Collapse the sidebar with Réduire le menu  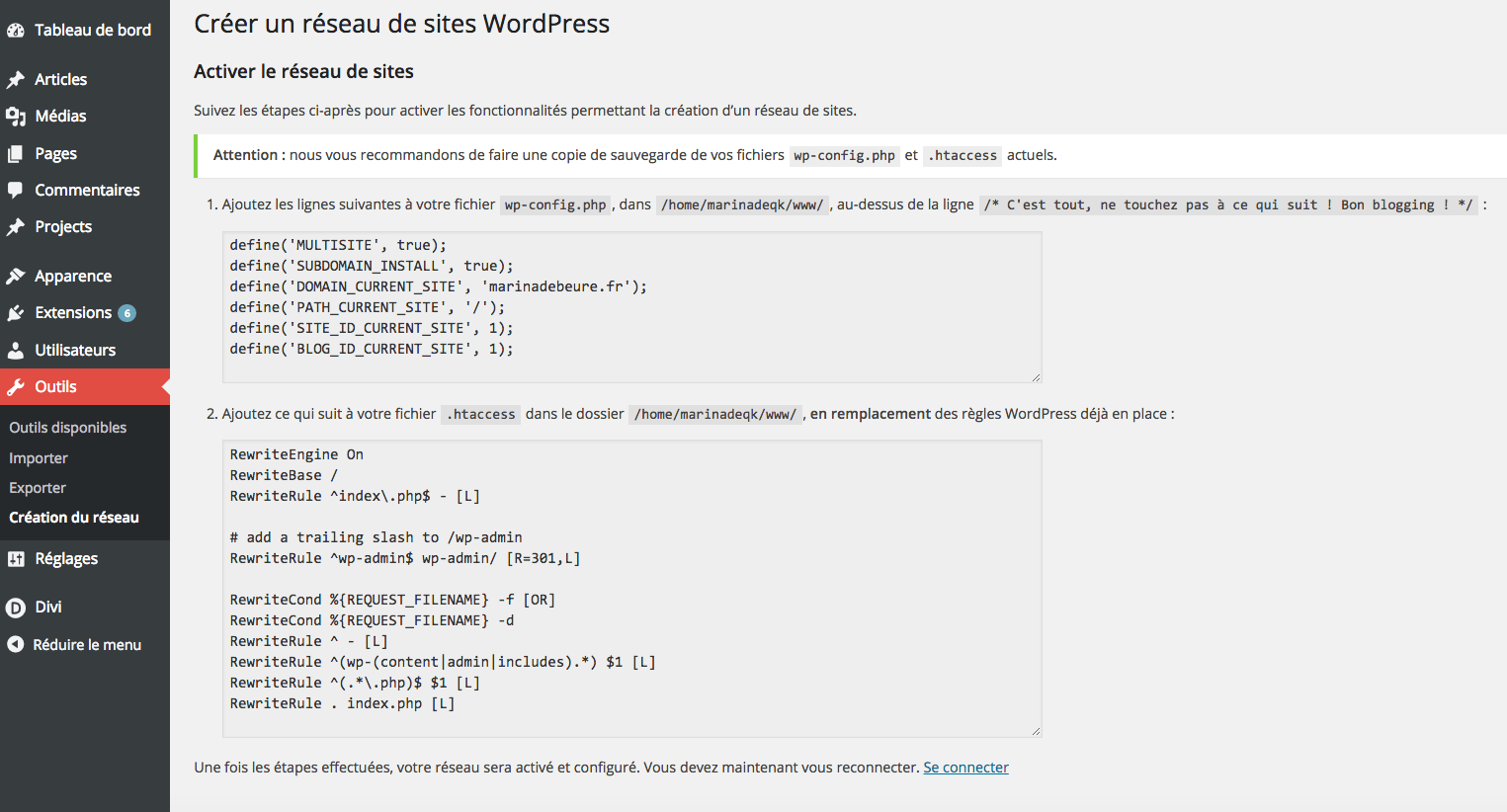pos(17,644)
